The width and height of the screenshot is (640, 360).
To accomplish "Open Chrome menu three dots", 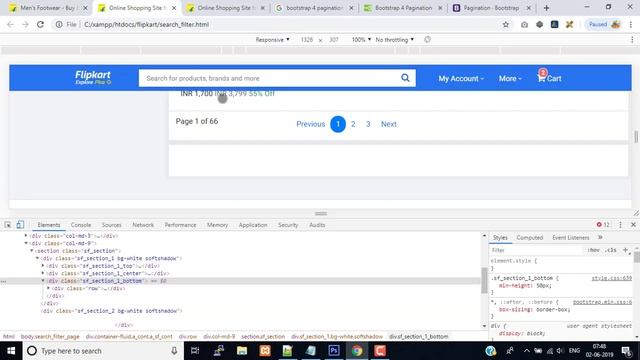I will click(631, 24).
